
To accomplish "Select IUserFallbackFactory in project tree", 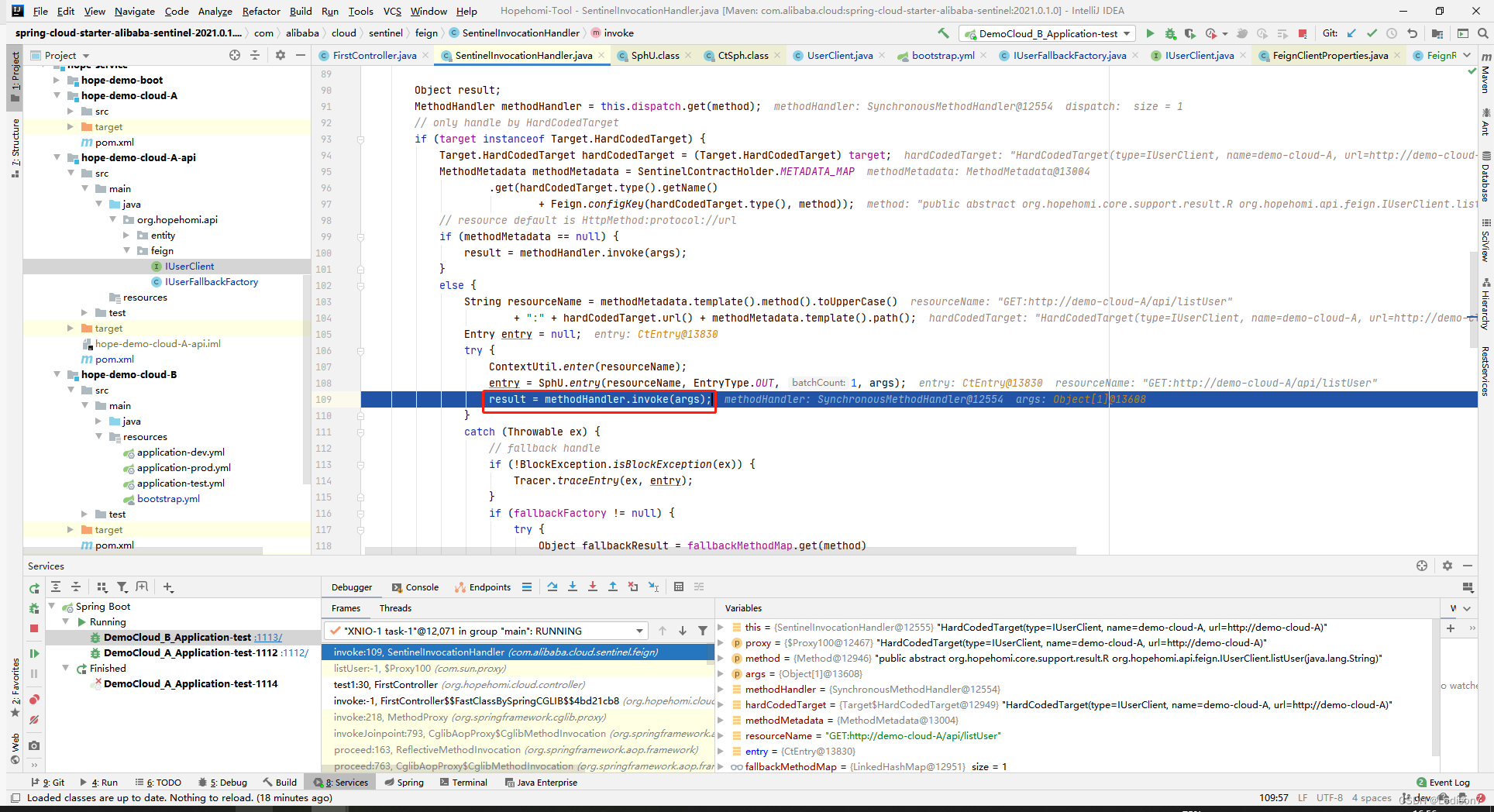I will click(212, 281).
